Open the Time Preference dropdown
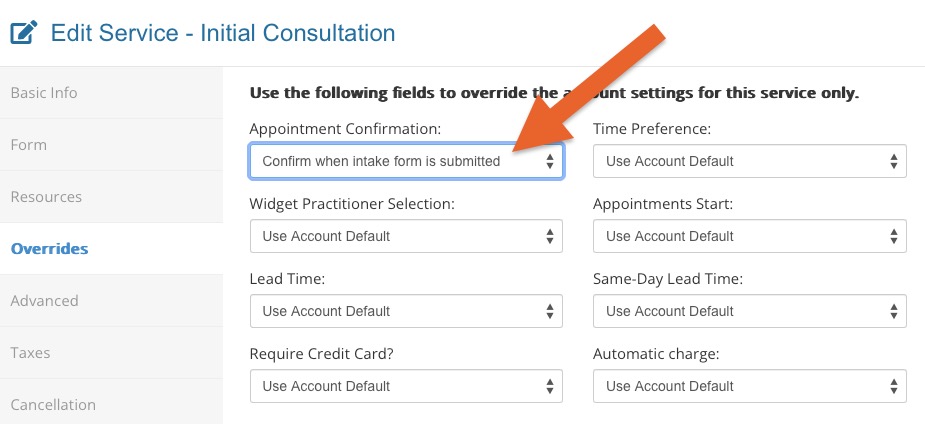Image resolution: width=925 pixels, height=424 pixels. click(749, 161)
